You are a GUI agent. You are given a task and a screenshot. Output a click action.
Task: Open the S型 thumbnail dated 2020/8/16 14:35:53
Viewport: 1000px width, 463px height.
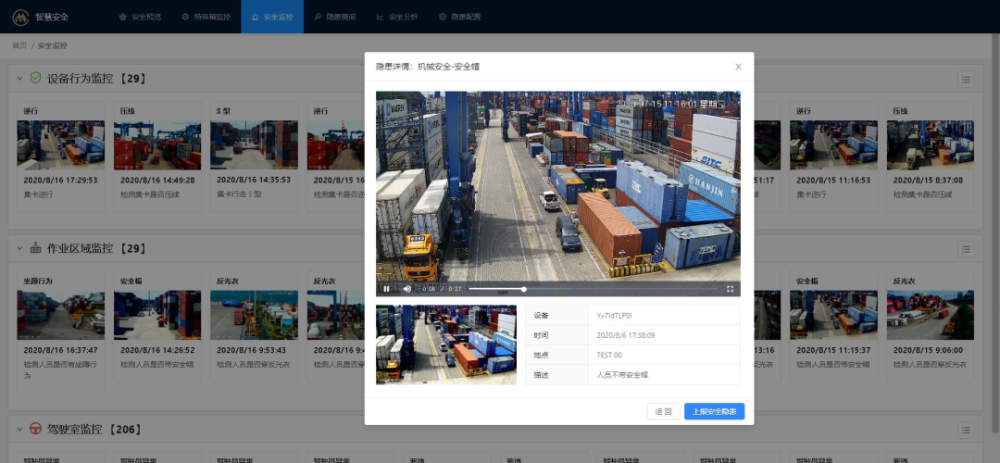click(254, 145)
